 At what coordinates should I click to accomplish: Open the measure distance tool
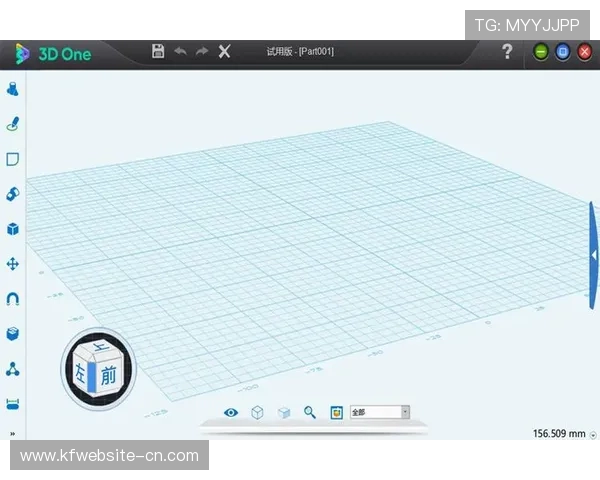pos(13,404)
